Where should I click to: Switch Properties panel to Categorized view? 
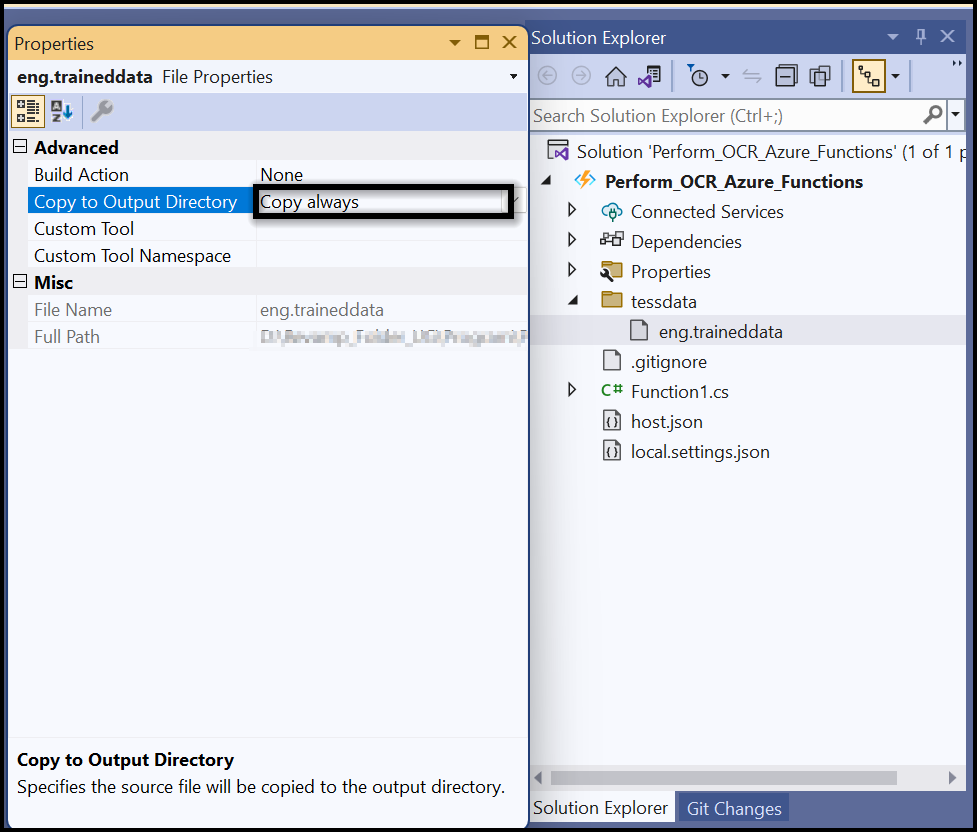point(27,112)
